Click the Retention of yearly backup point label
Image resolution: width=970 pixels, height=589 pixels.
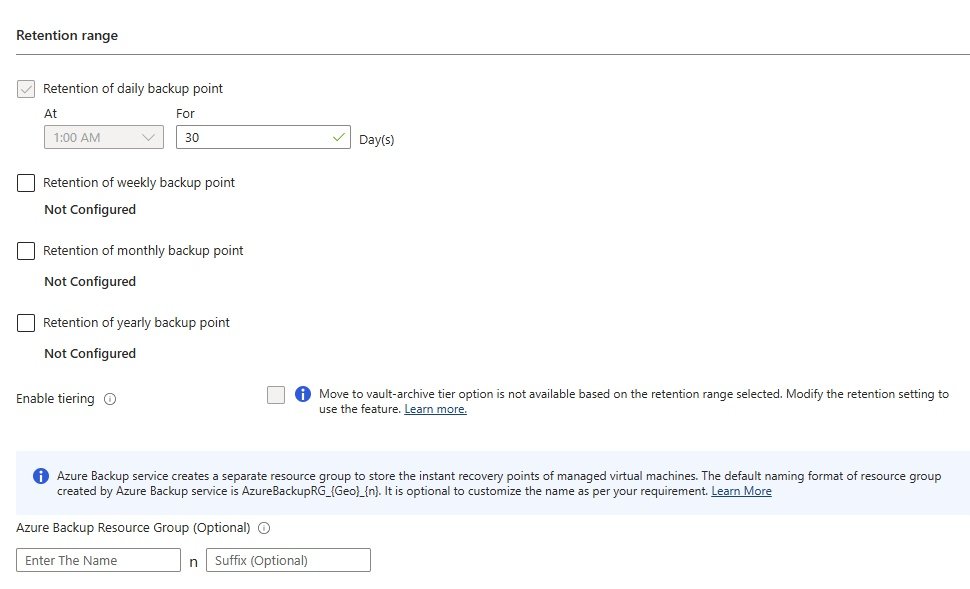[136, 322]
